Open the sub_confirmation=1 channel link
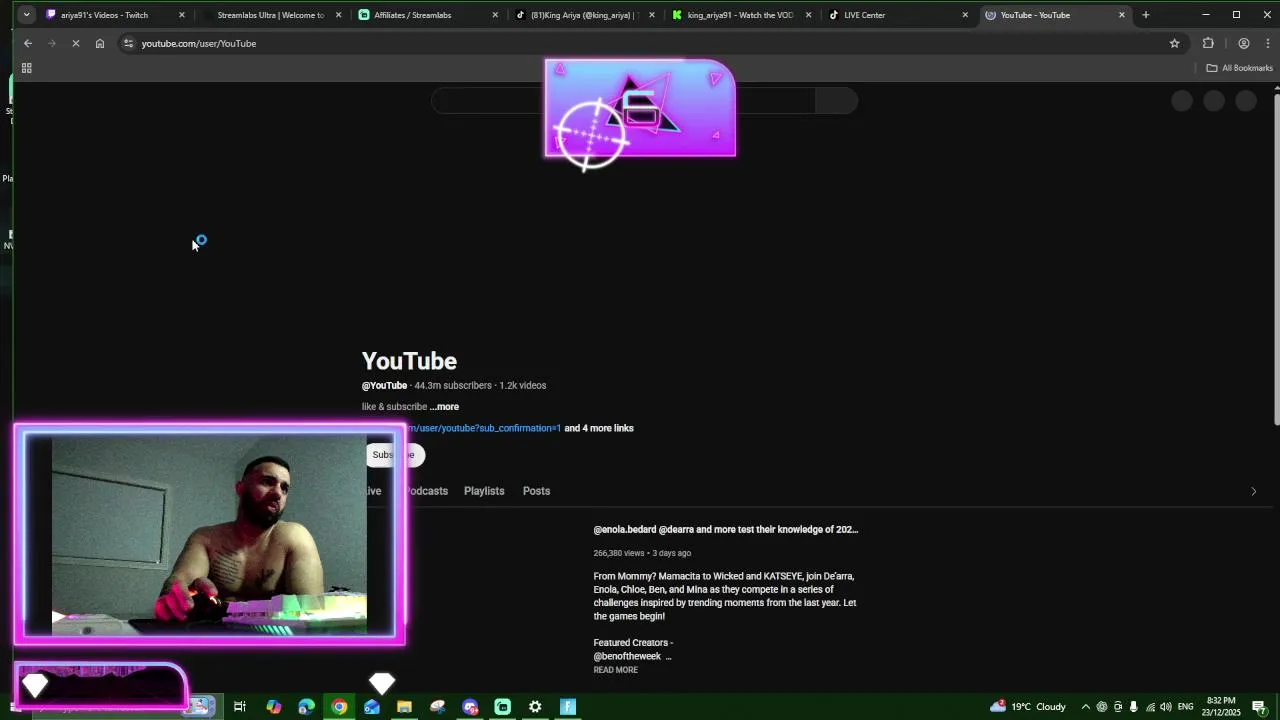The width and height of the screenshot is (1280, 720). [484, 428]
